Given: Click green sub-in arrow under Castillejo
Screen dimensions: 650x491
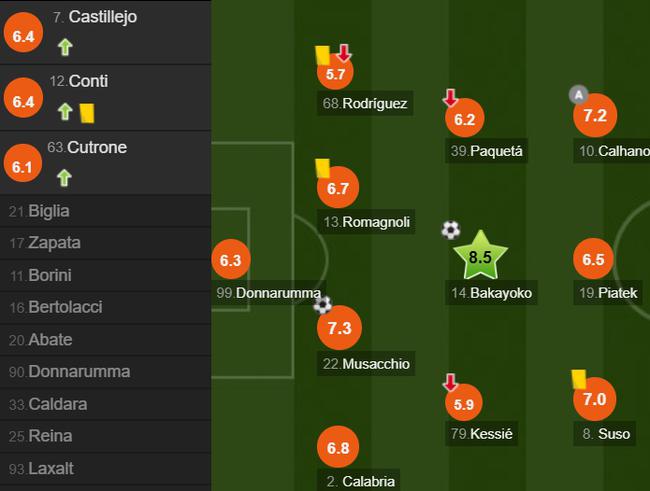Looking at the screenshot, I should (x=65, y=47).
